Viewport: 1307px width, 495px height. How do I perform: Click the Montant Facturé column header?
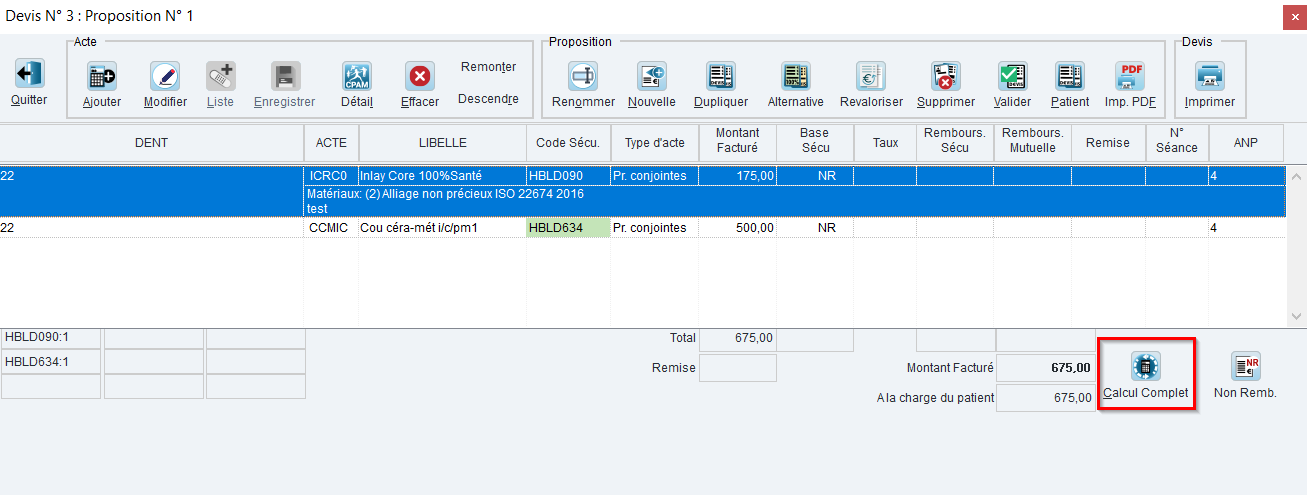point(738,143)
